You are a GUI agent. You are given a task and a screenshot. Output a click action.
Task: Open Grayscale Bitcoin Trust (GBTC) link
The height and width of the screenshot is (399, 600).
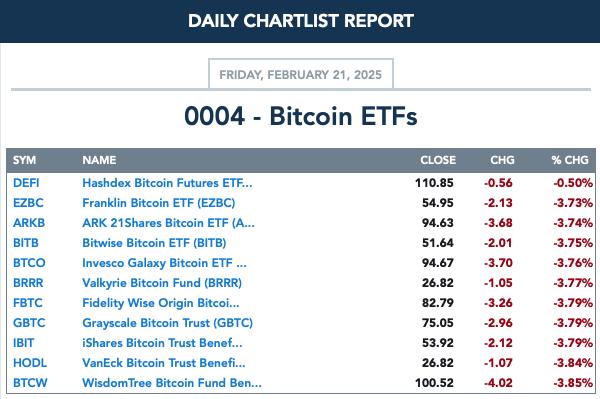168,323
